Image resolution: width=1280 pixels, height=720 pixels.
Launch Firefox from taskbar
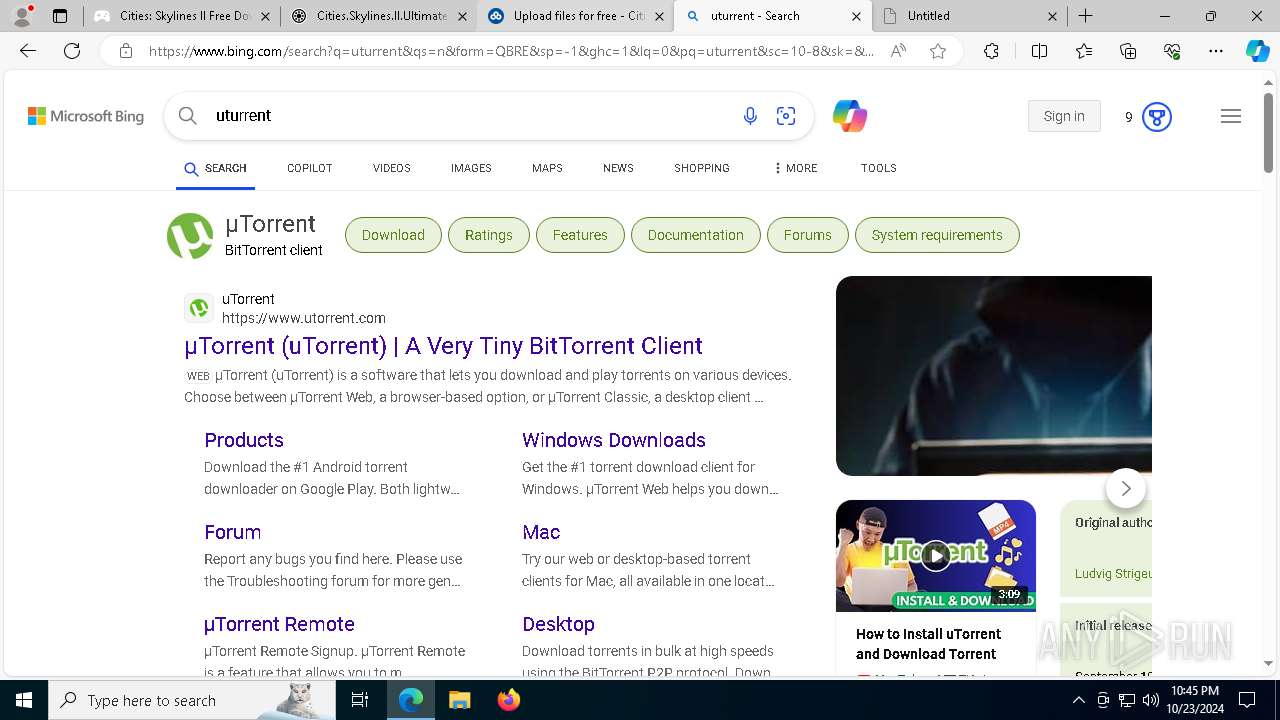[509, 700]
